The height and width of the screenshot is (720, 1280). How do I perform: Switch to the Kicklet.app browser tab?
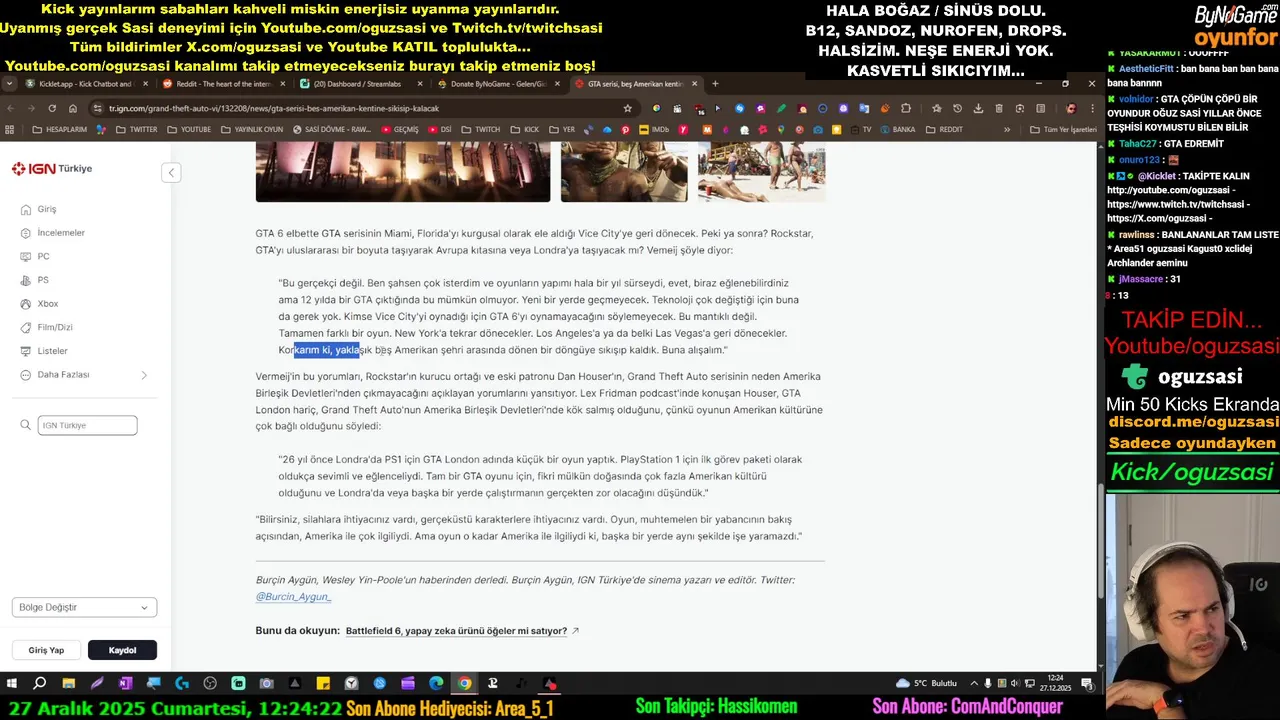coord(87,84)
